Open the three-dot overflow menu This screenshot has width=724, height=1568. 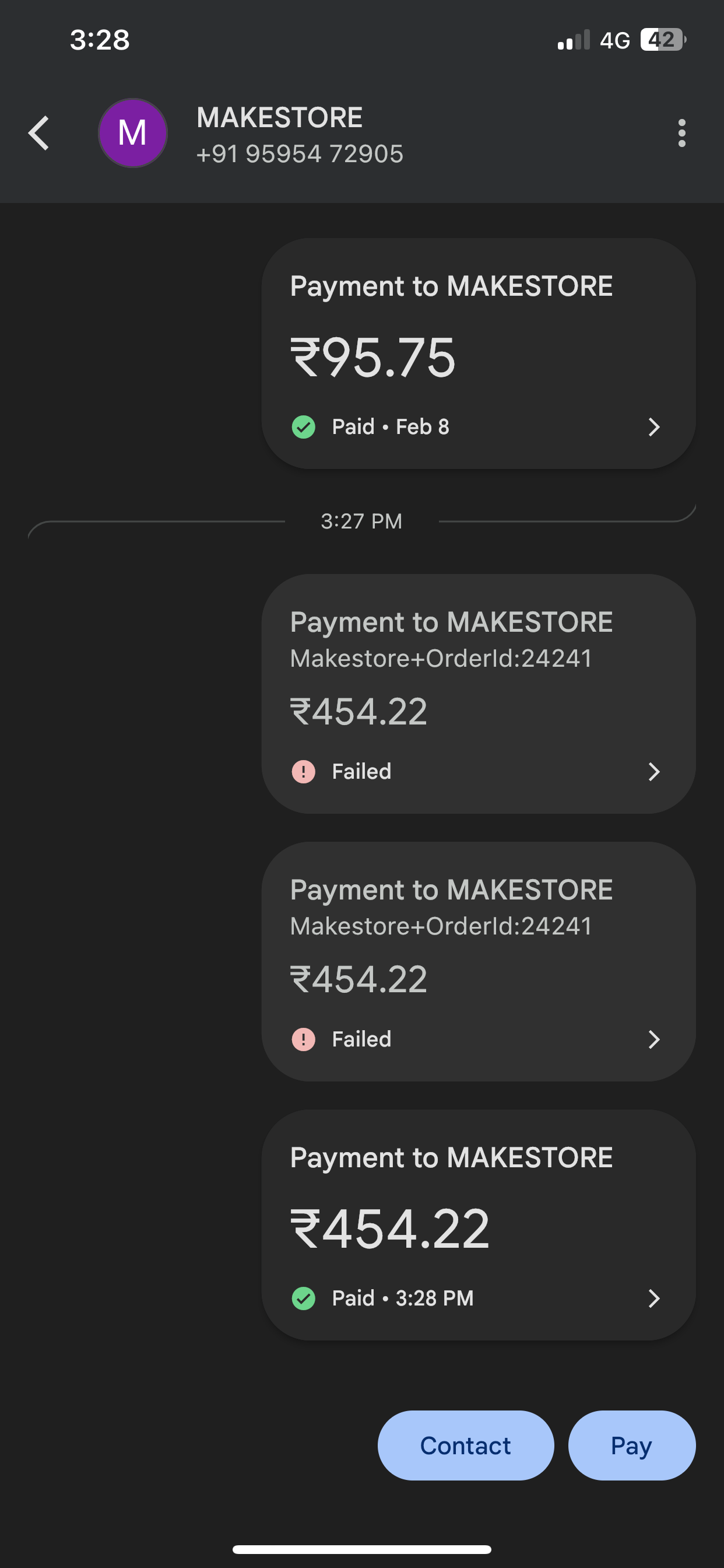(681, 132)
